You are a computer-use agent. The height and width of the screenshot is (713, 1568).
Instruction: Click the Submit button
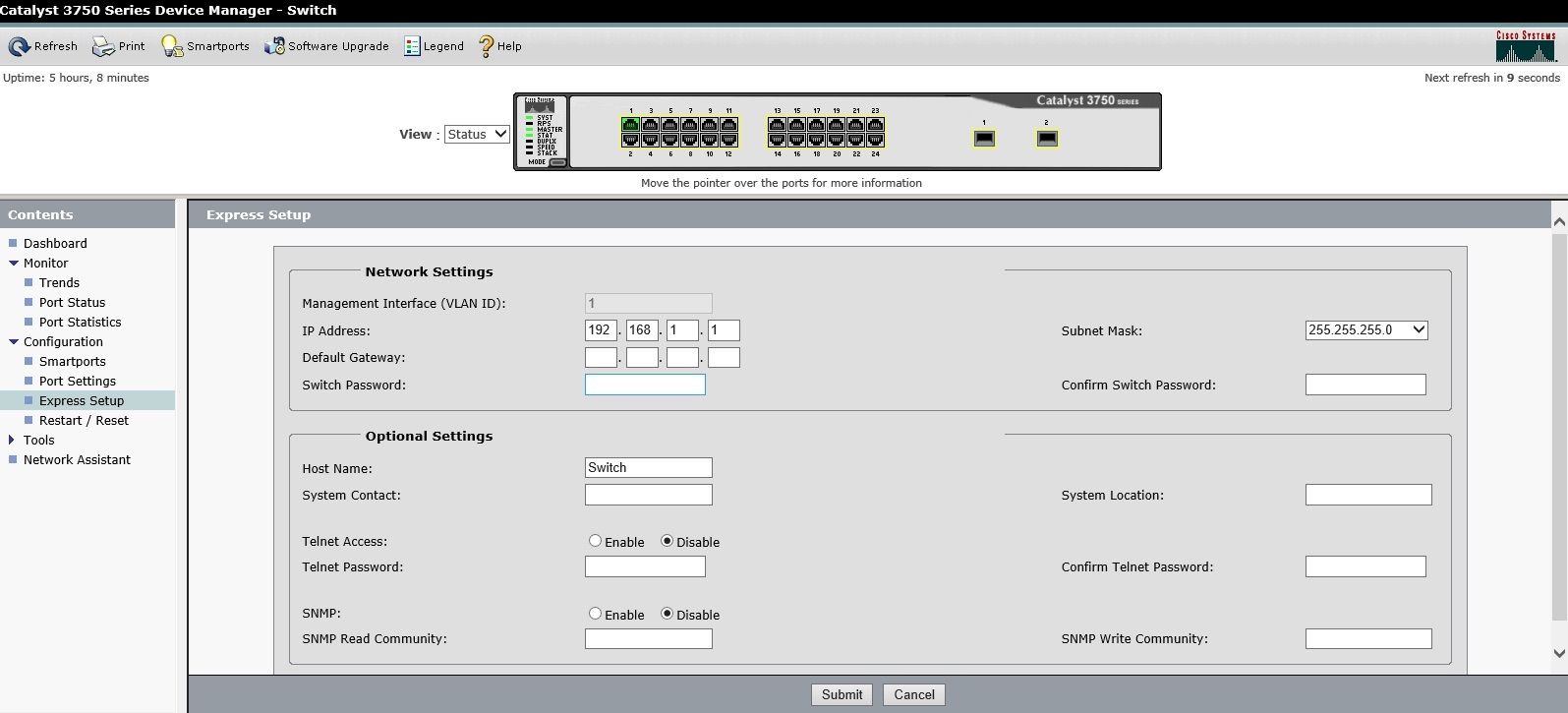(842, 694)
